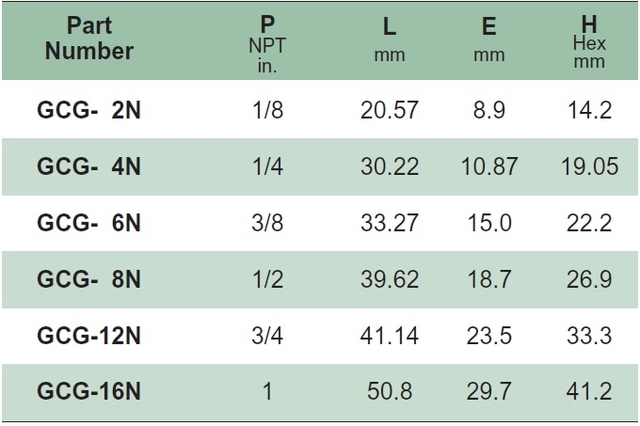
Task: Select the 41.2 hex value
Action: coord(589,391)
